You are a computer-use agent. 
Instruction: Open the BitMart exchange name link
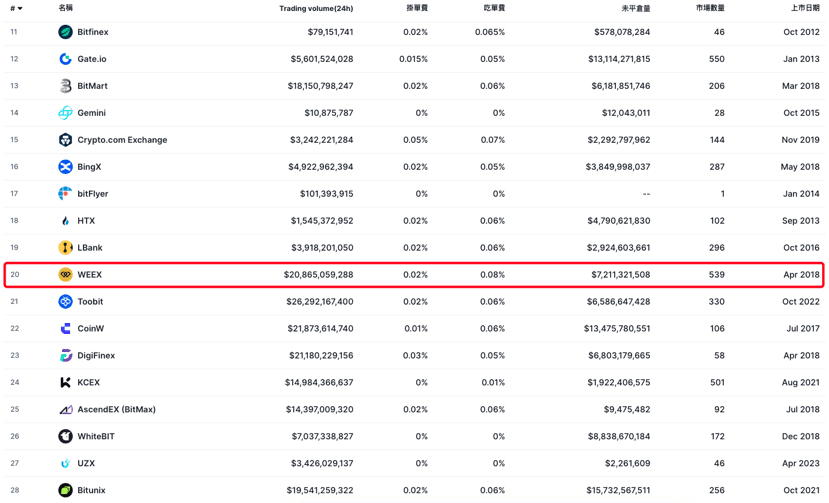(x=93, y=86)
